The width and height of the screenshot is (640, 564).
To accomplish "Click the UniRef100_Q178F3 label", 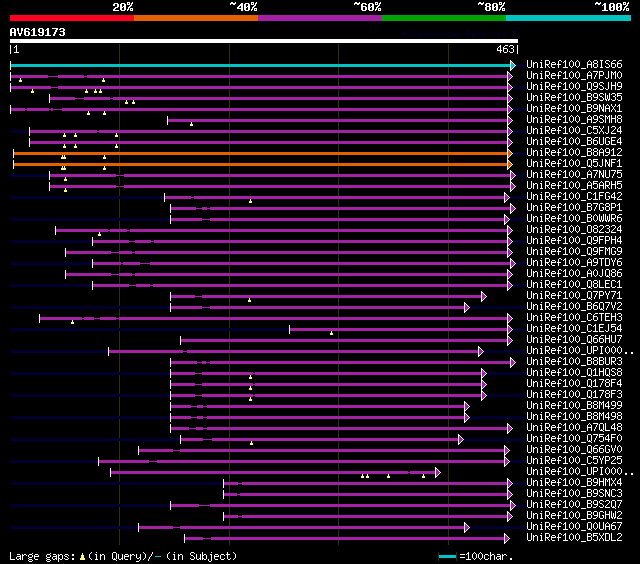I will 574,395.
